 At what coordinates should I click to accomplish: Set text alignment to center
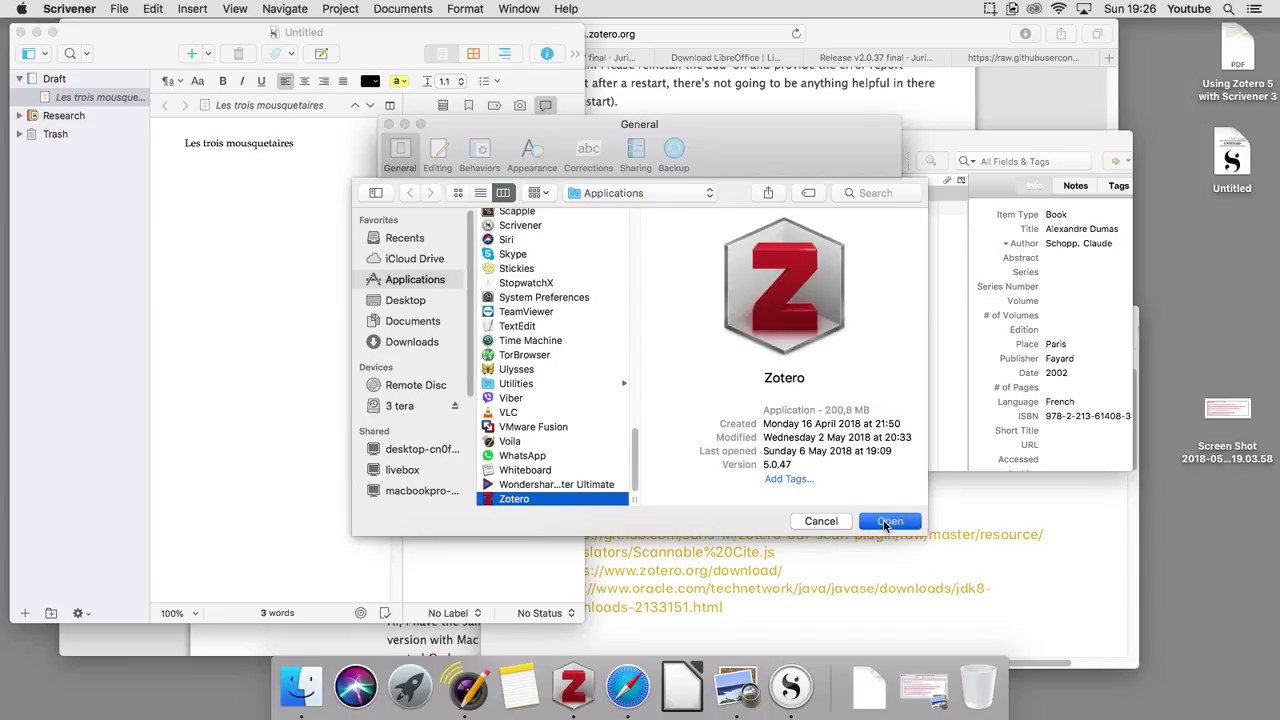tap(305, 81)
